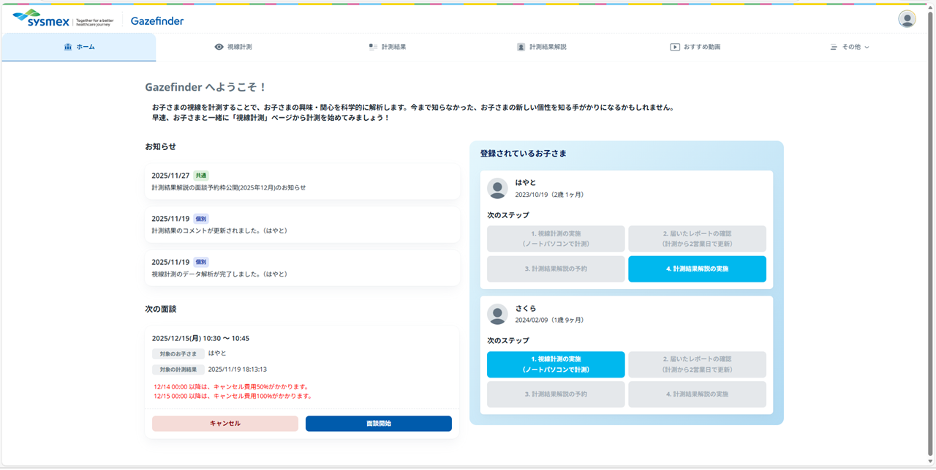Click はやと step 1 視線計測の実施
The image size is (936, 470).
coord(556,239)
